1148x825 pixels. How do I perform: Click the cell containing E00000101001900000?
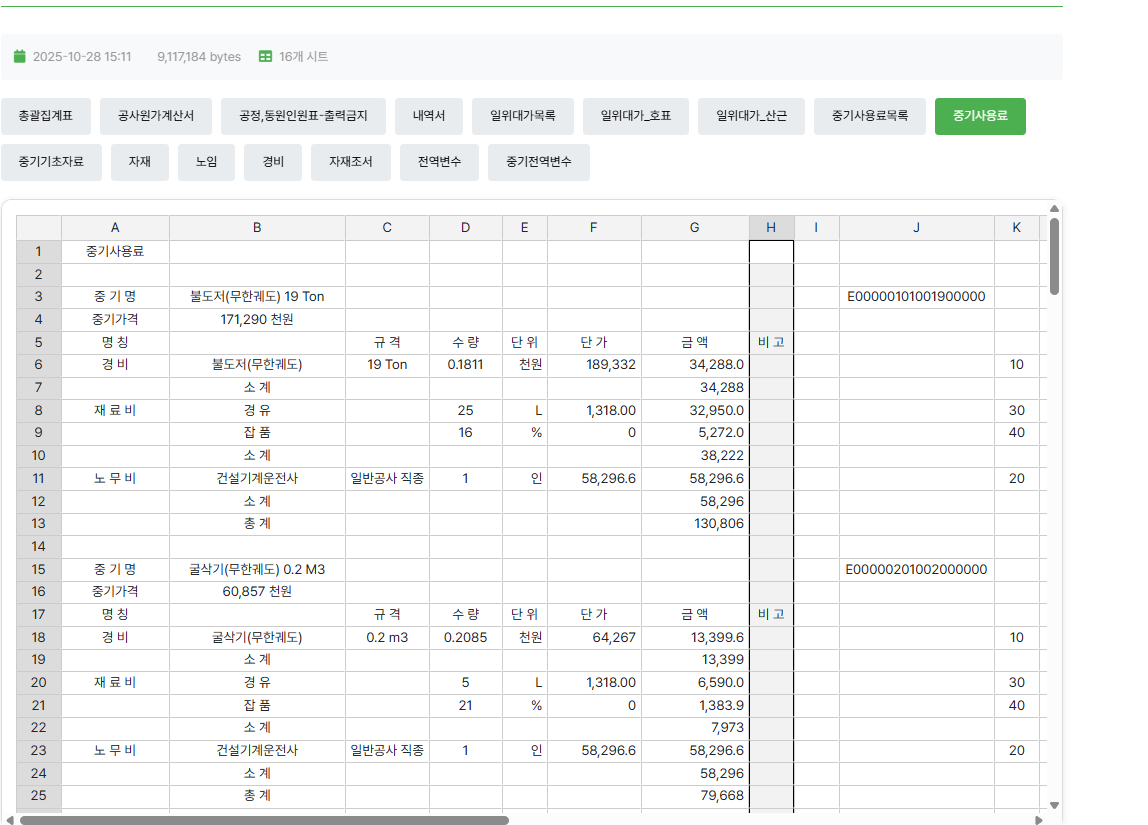tap(916, 296)
